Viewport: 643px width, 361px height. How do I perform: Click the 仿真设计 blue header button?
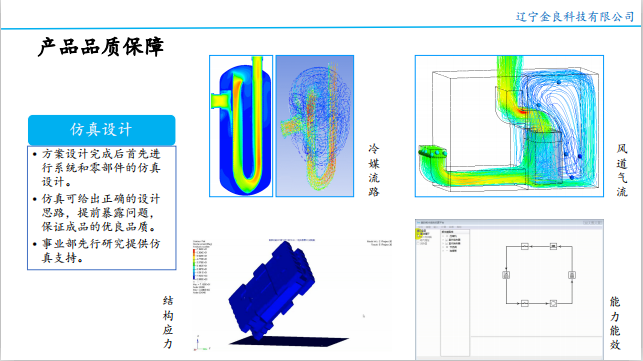tap(102, 130)
